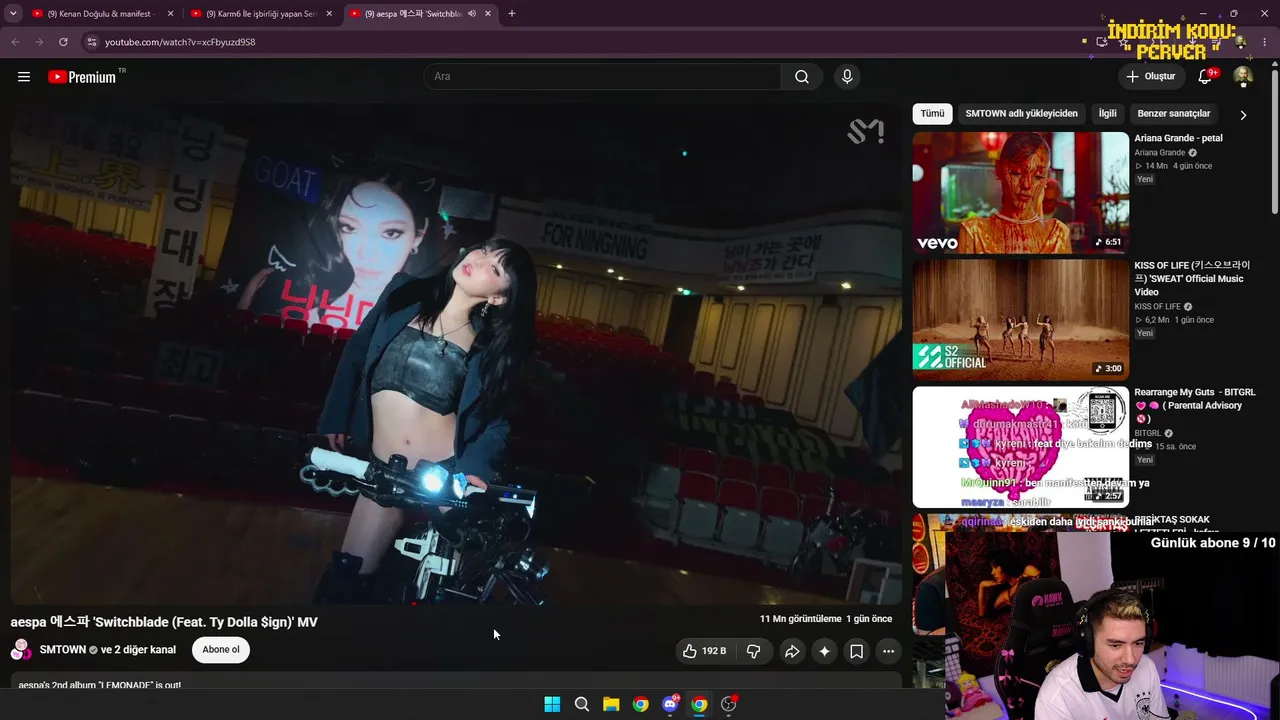1280x720 pixels.
Task: Close the Kenan Doğulu & manifest tab
Action: (x=170, y=14)
